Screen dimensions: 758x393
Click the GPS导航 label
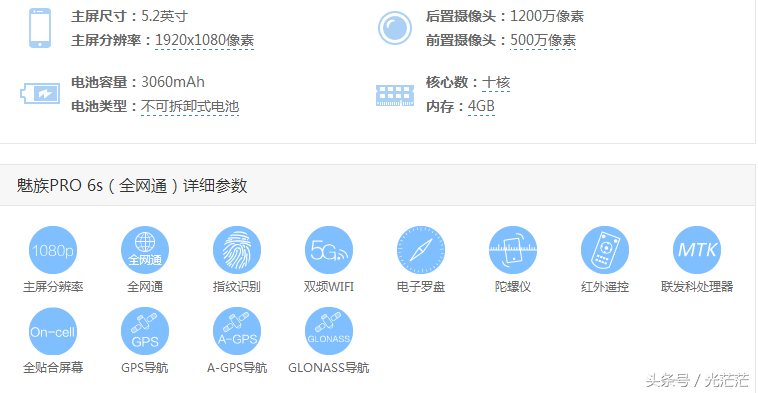(145, 368)
